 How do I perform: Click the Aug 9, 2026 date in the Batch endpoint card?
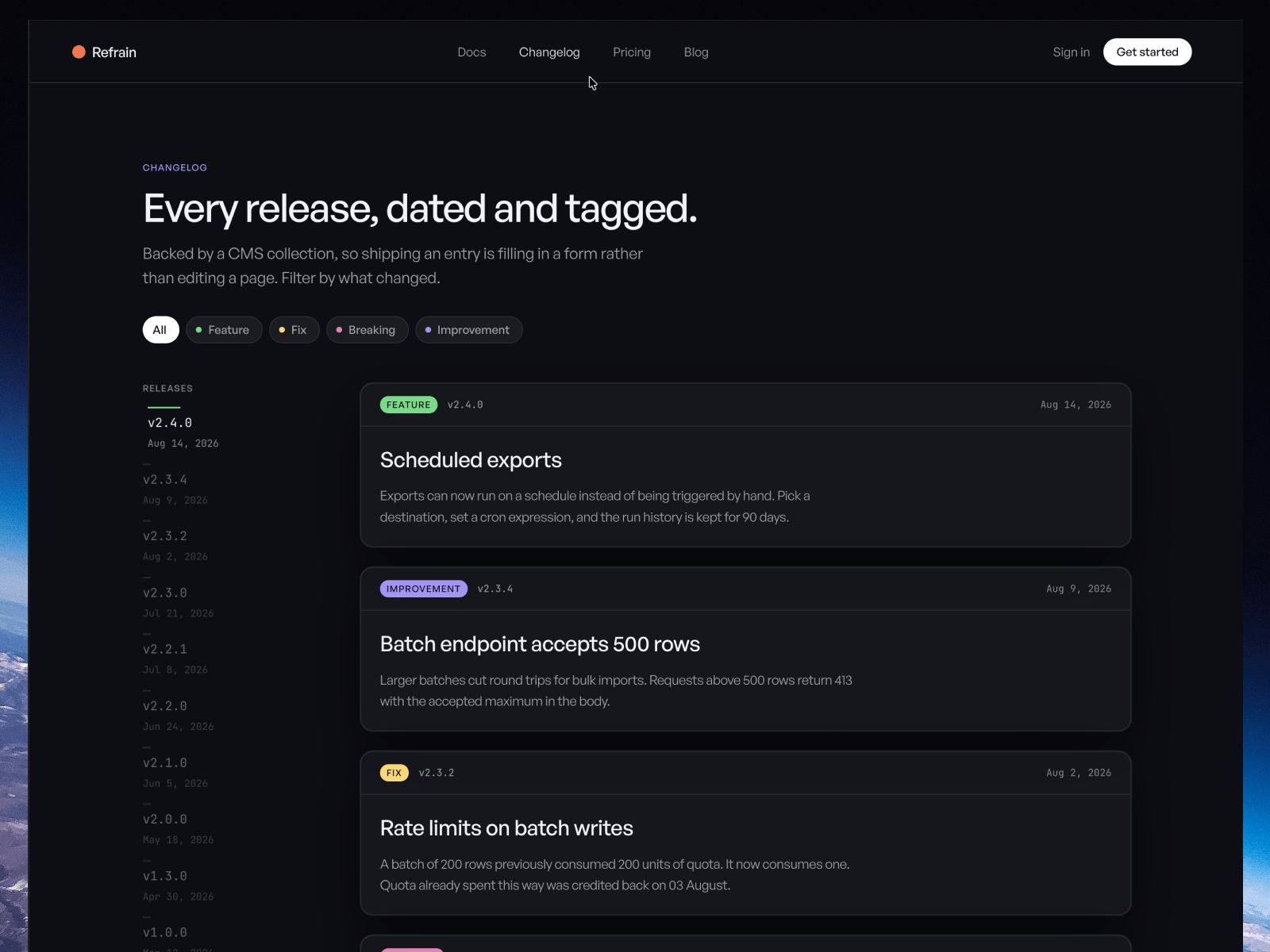click(1079, 589)
